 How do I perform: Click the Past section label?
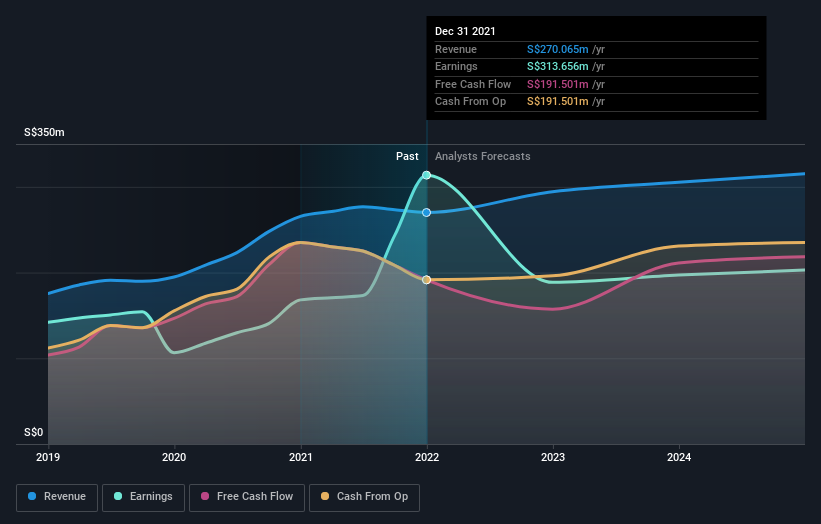[407, 157]
